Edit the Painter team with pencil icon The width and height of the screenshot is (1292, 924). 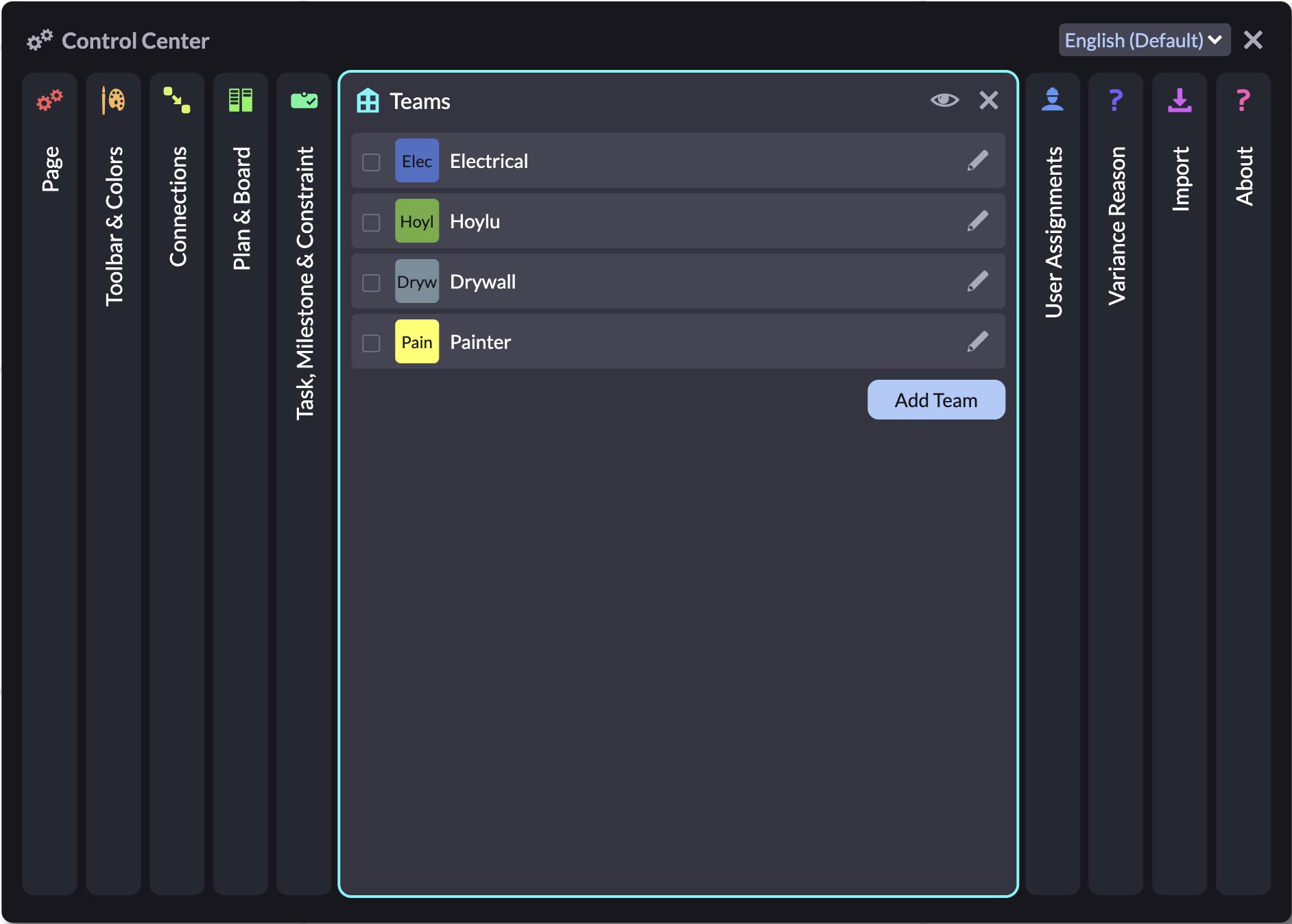point(978,342)
